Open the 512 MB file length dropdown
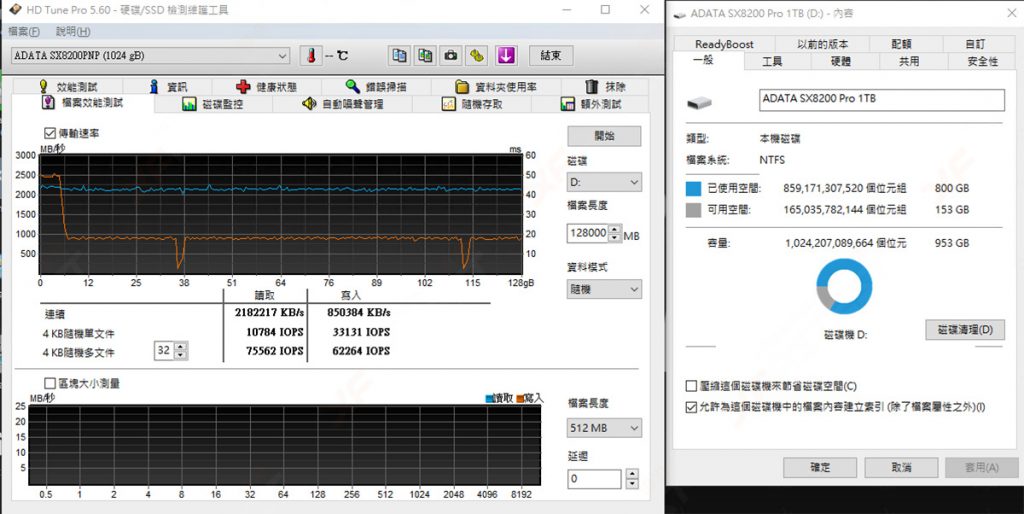Screen dimensions: 1024x514 [x=604, y=428]
